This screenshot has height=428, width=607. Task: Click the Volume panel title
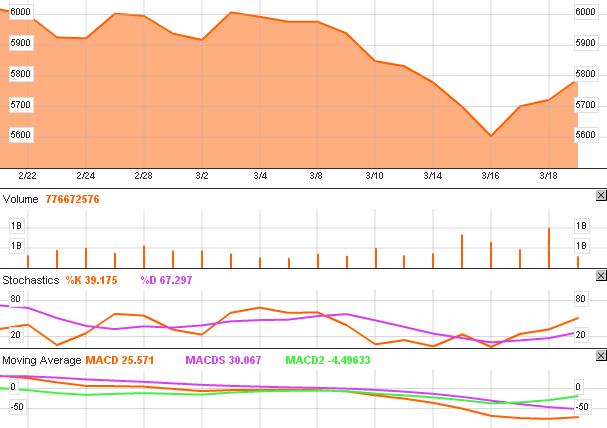(x=20, y=199)
